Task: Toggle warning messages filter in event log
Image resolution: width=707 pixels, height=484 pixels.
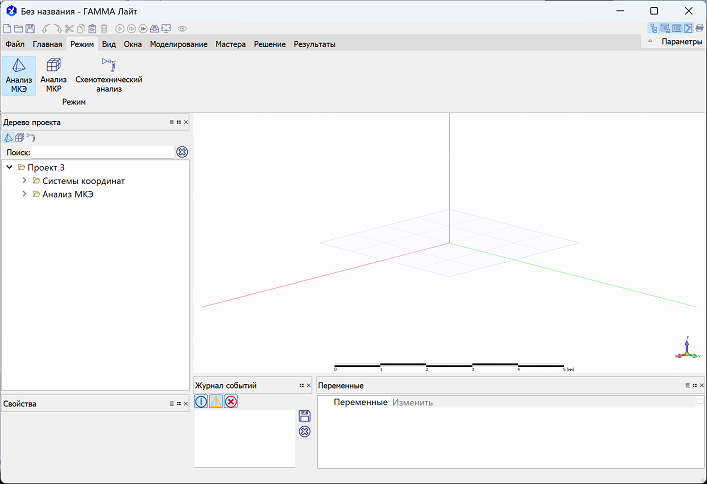Action: click(216, 402)
